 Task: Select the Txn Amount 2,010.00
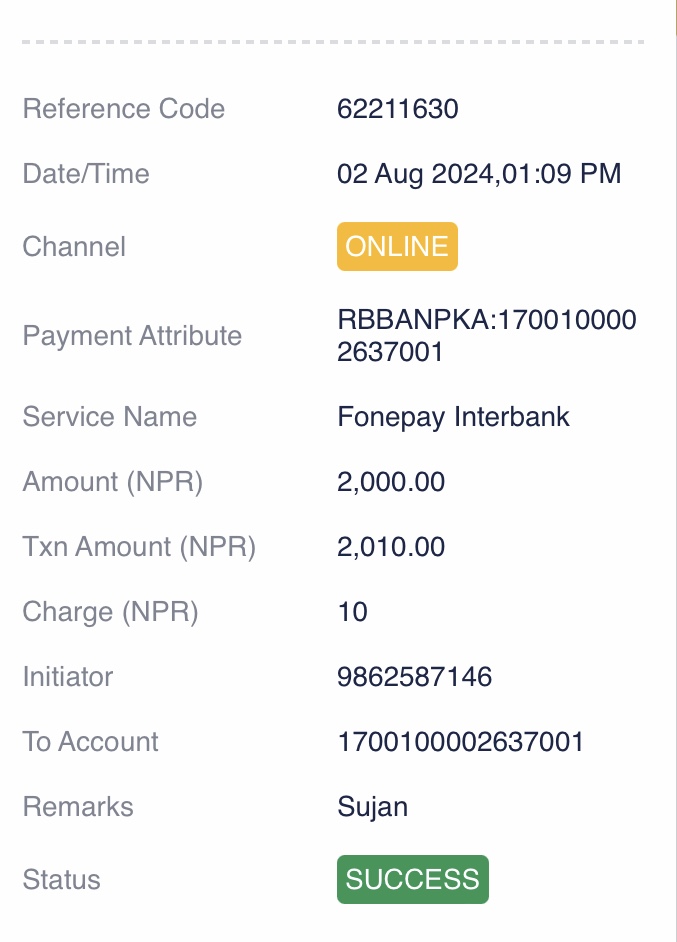(x=391, y=547)
